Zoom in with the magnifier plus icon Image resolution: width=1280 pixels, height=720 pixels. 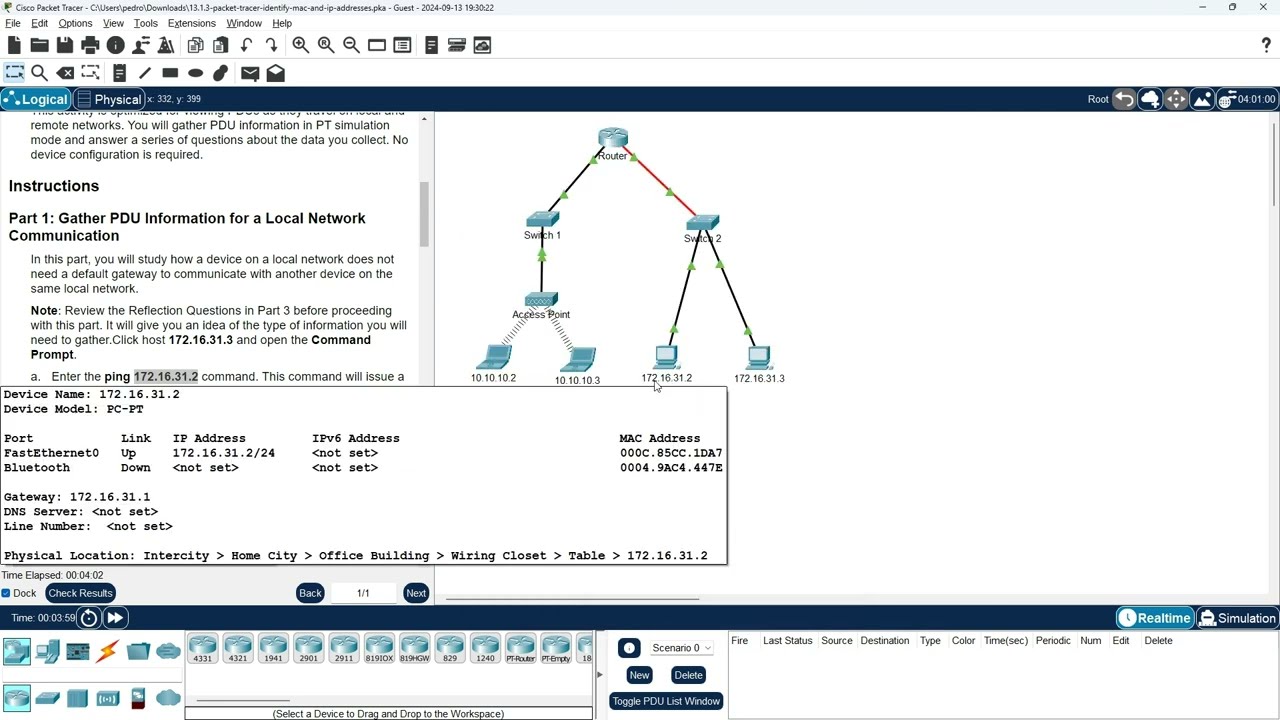300,45
